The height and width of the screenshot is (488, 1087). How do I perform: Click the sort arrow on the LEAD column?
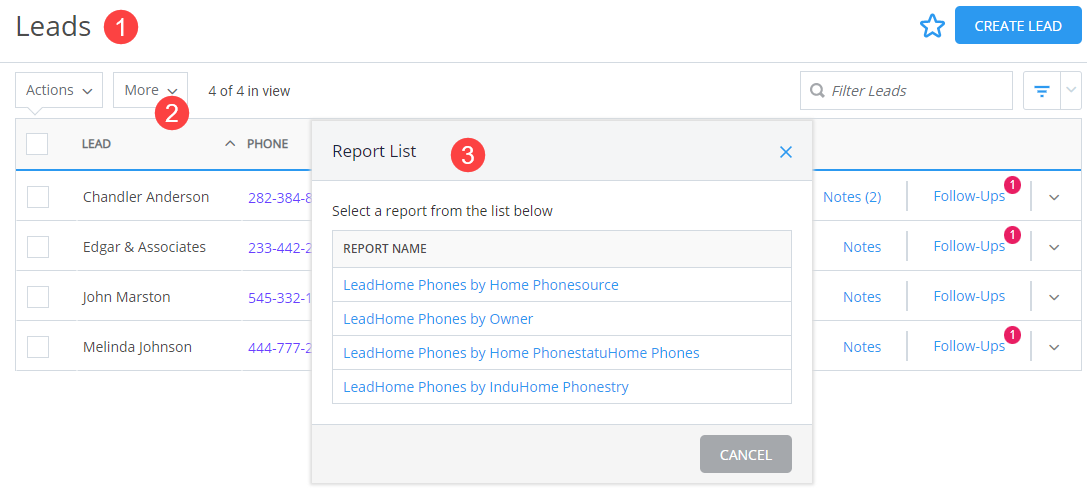point(230,143)
